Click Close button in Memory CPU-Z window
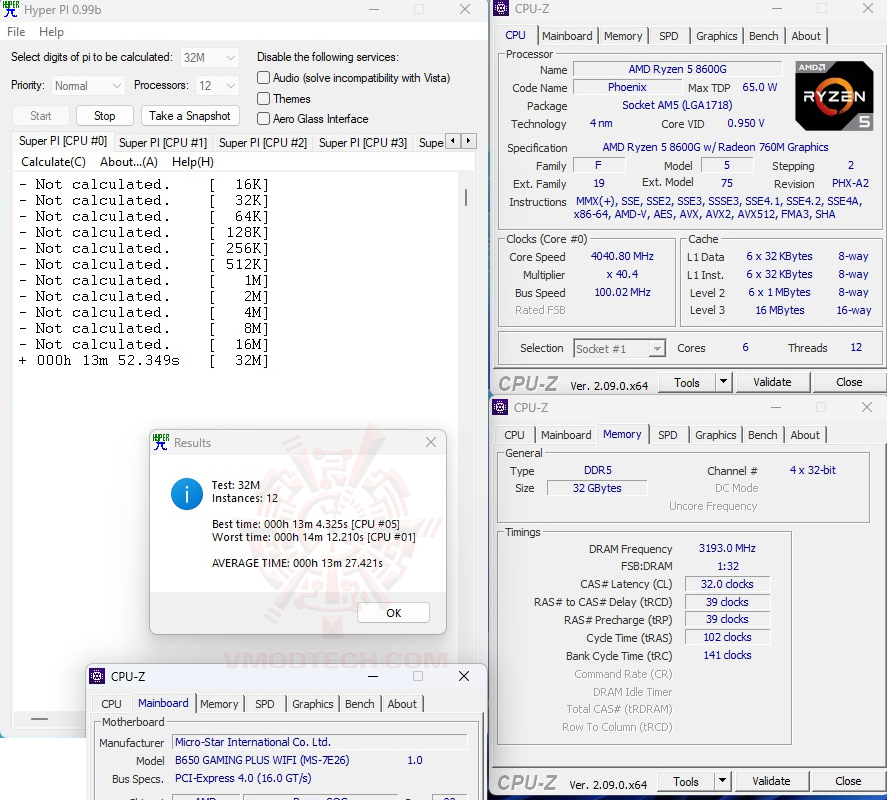 (848, 781)
